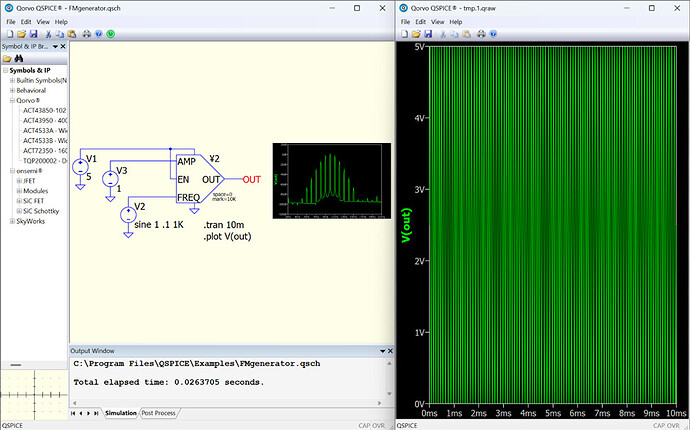Select ACT43950 item in Qorvo tree
Screen dimensions: 690x430
coord(45,121)
